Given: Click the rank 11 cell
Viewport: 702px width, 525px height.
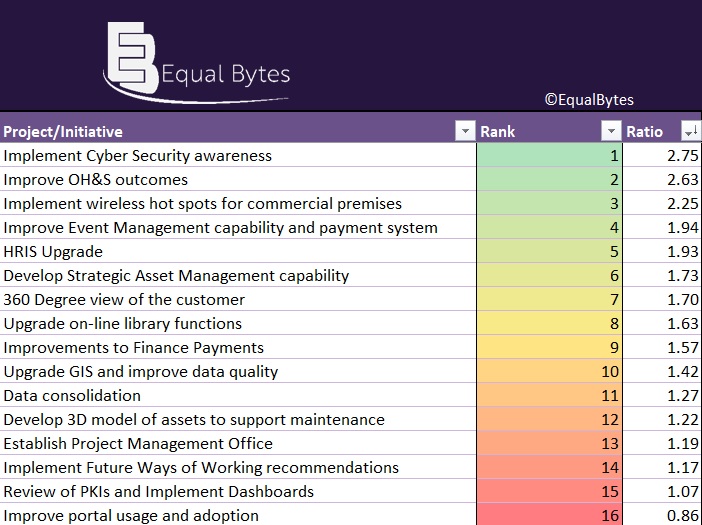Looking at the screenshot, I should click(549, 395).
